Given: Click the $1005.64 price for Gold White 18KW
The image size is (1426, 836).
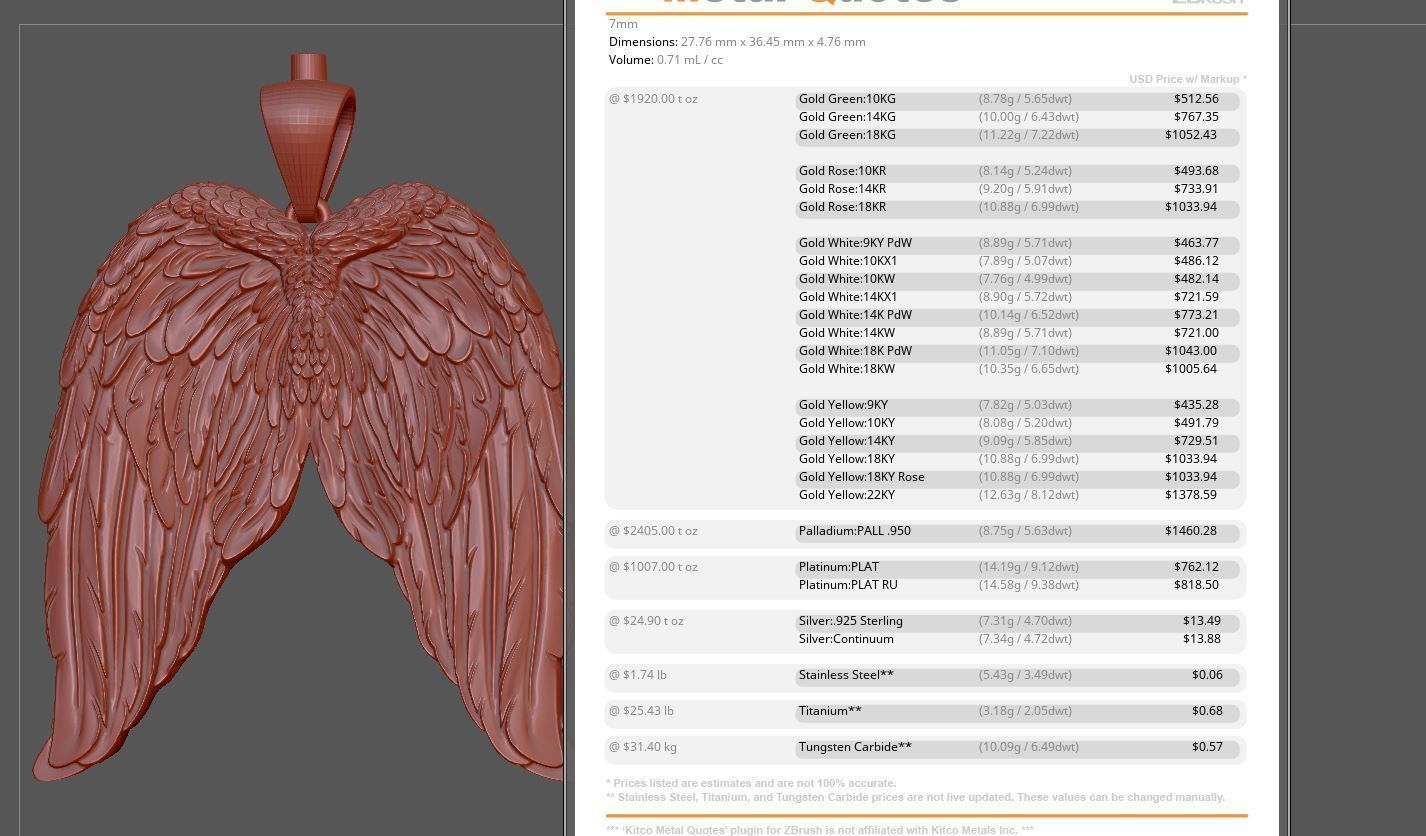Looking at the screenshot, I should click(x=1191, y=369).
